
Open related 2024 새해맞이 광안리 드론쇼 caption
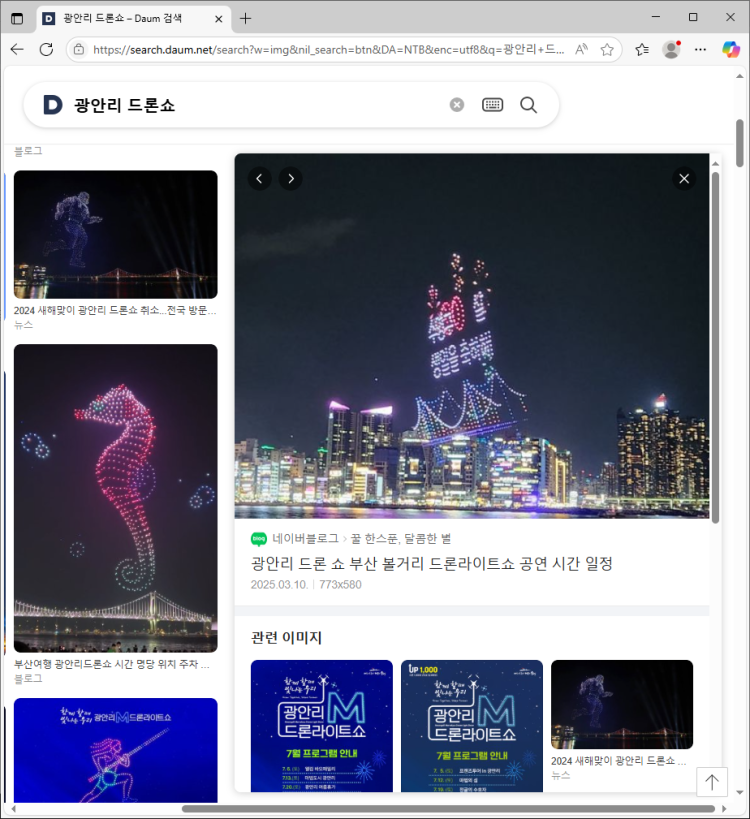[x=618, y=761]
